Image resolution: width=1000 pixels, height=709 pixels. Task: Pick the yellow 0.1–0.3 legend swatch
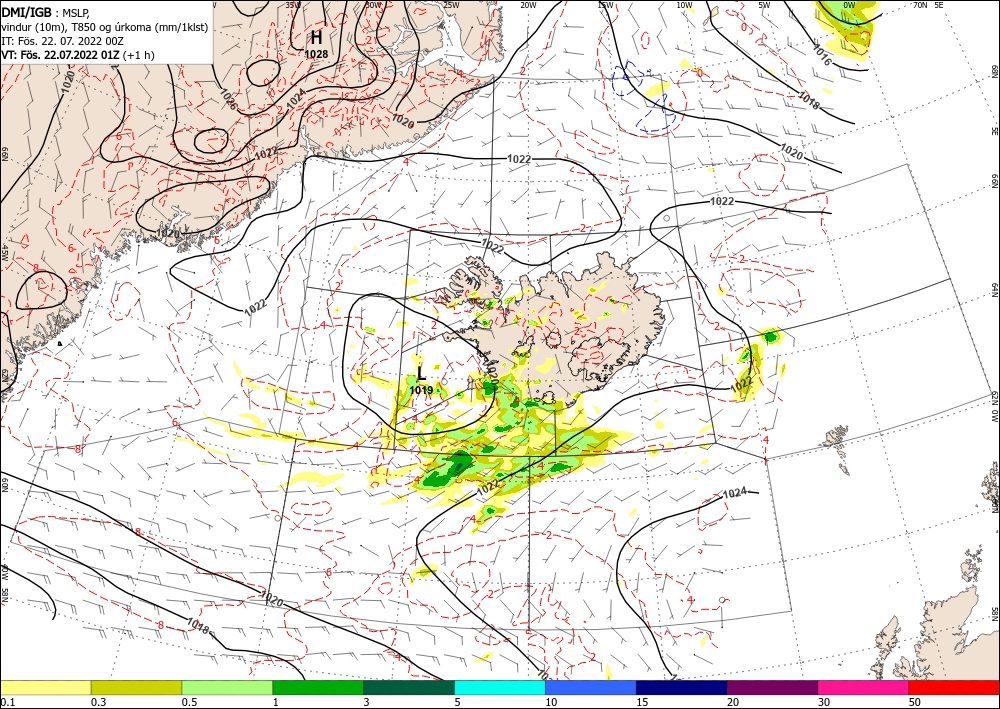click(x=45, y=687)
